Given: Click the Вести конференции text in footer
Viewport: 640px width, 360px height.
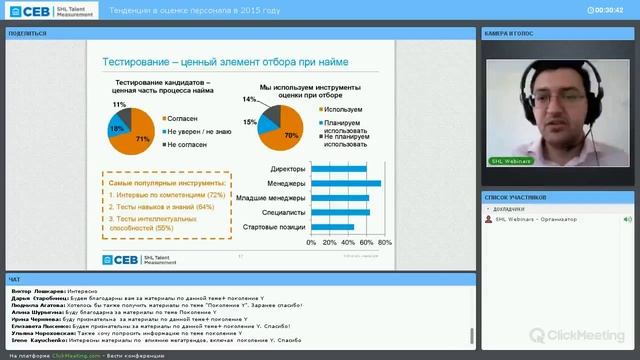Looking at the screenshot, I should [x=136, y=356].
